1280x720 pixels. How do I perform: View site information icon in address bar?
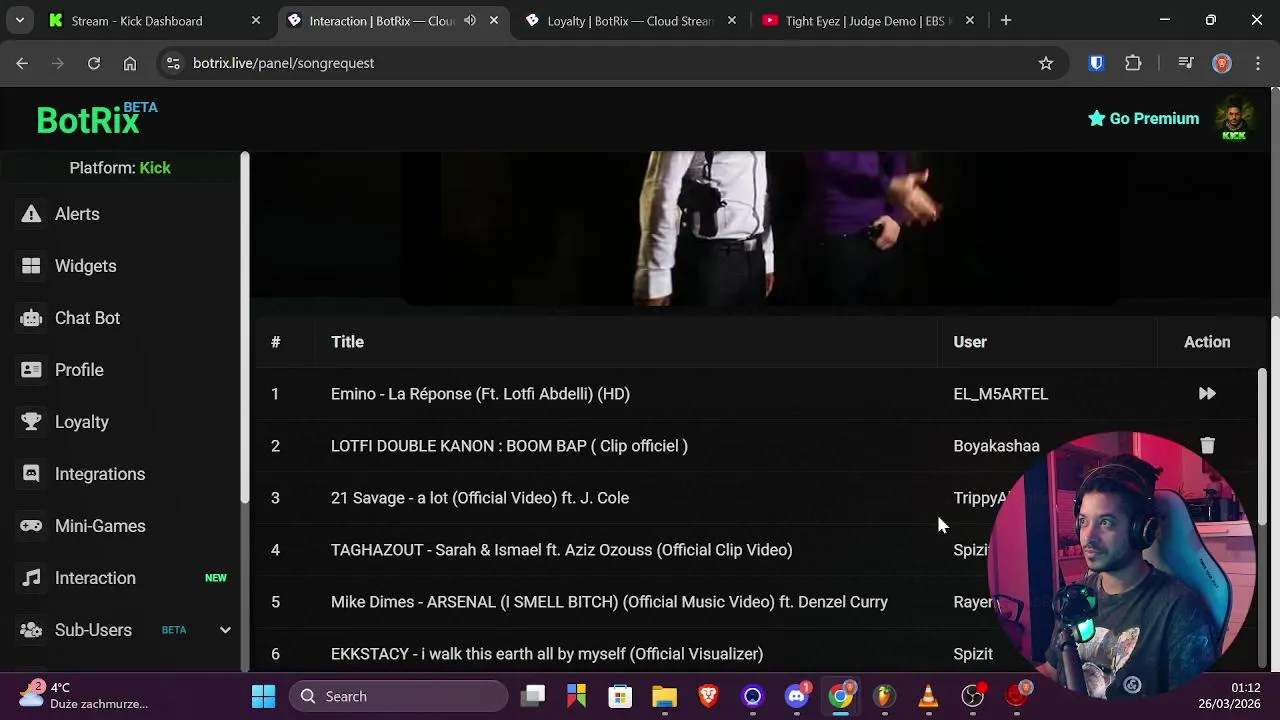pyautogui.click(x=173, y=63)
